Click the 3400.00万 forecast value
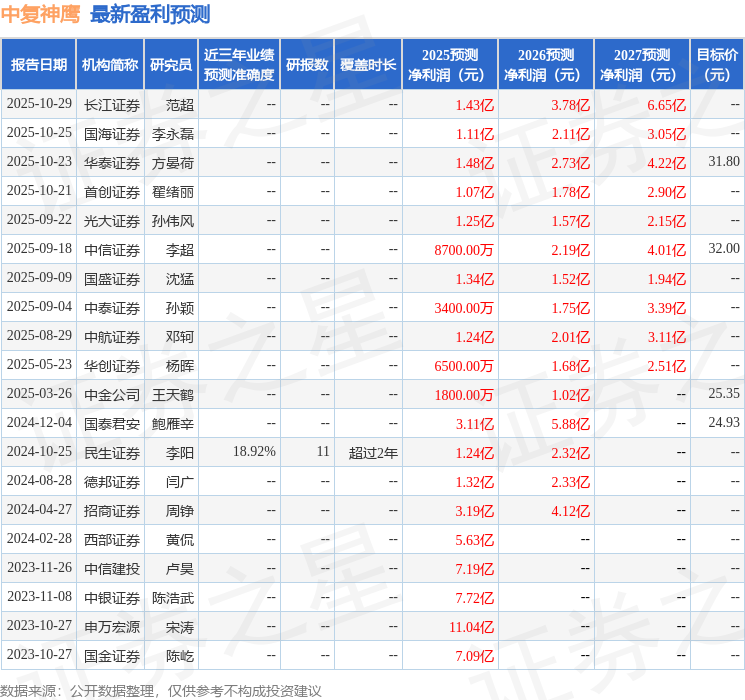 pos(464,308)
